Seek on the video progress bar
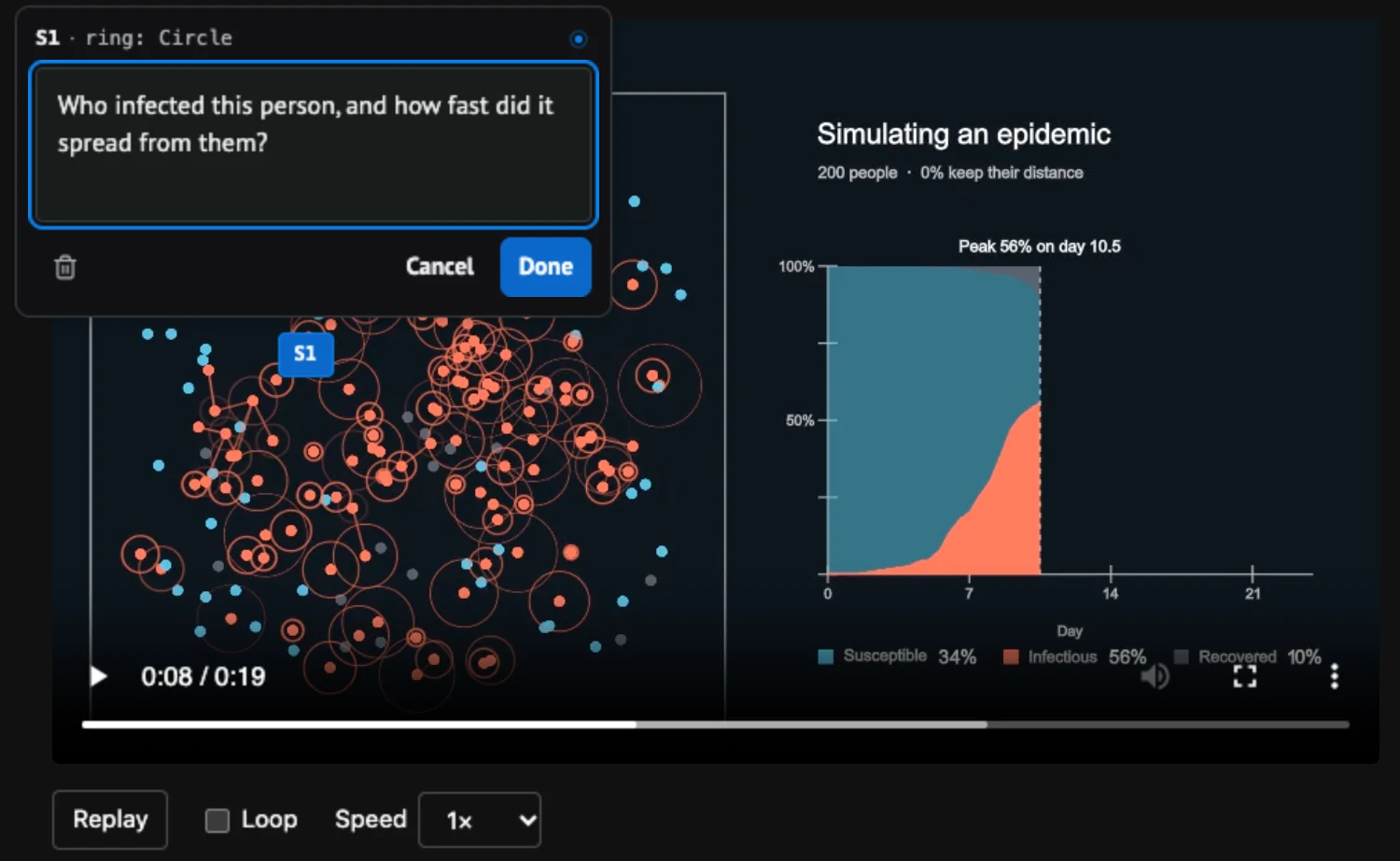This screenshot has height=861, width=1400. pos(715,725)
